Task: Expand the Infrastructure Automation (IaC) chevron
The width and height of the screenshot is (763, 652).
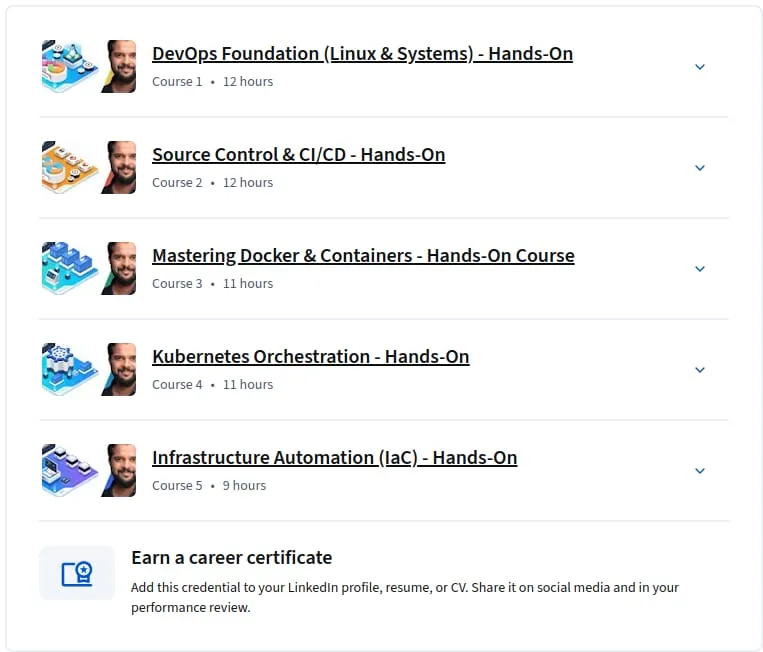Action: tap(700, 471)
